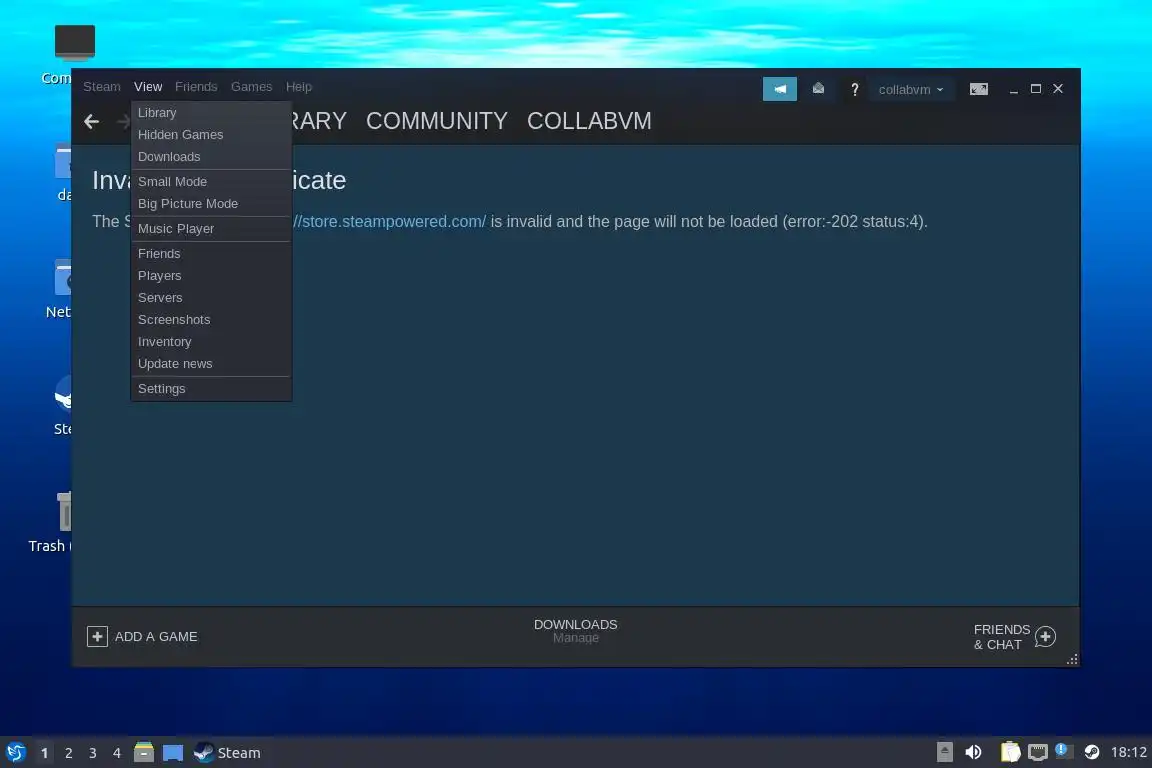
Task: Open Players from View menu
Action: pos(211,276)
